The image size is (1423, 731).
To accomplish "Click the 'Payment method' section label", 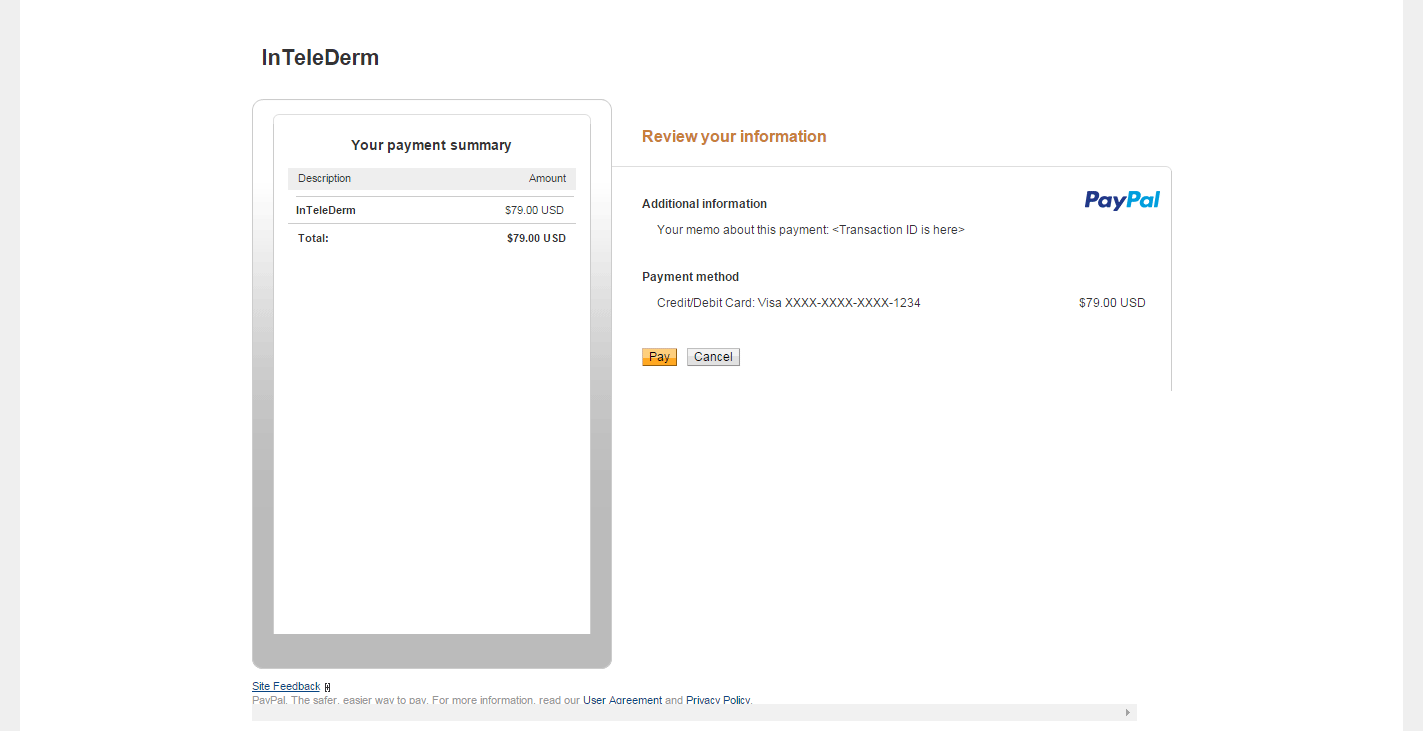I will 690,277.
